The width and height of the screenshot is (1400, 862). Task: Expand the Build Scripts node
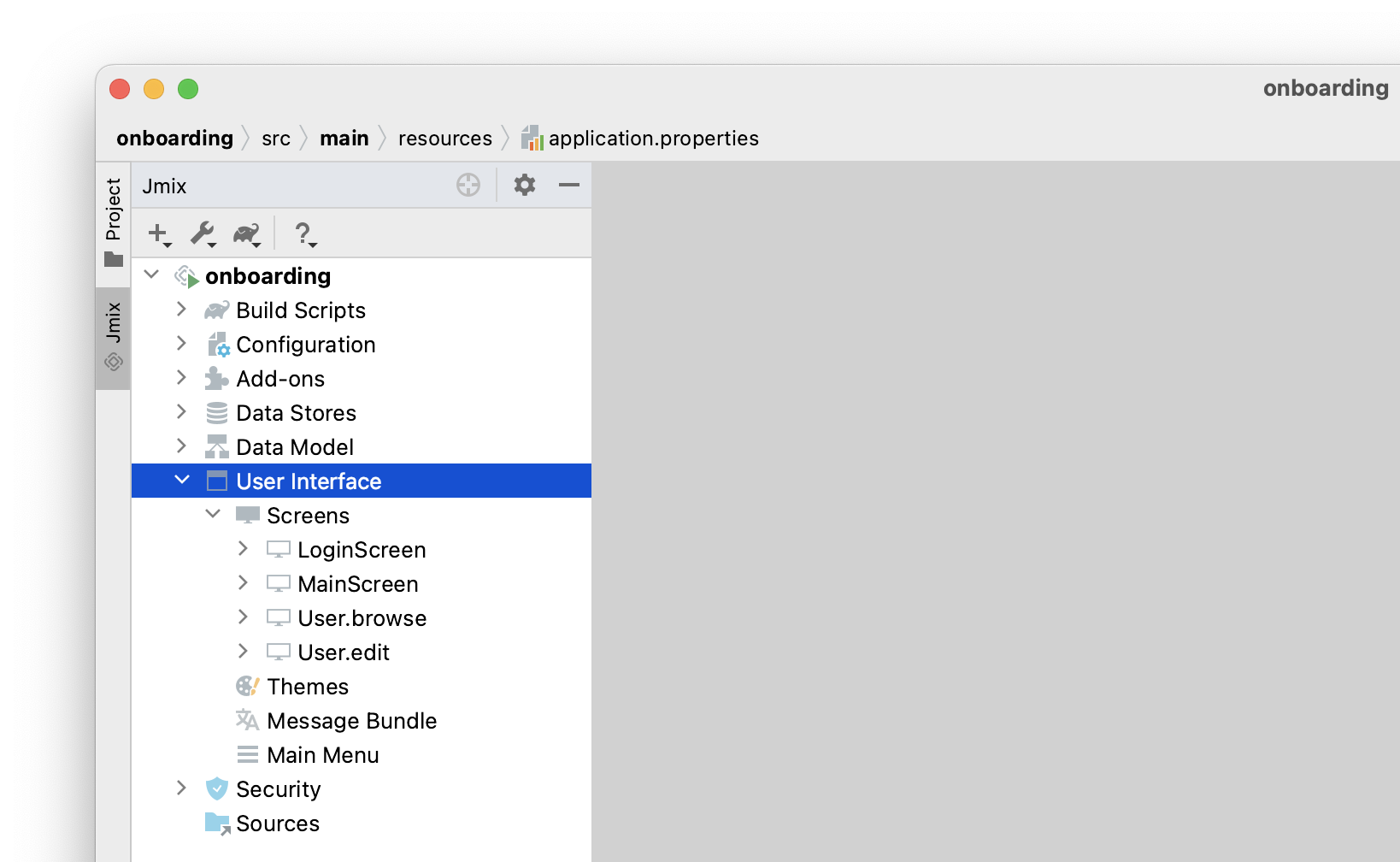coord(181,309)
